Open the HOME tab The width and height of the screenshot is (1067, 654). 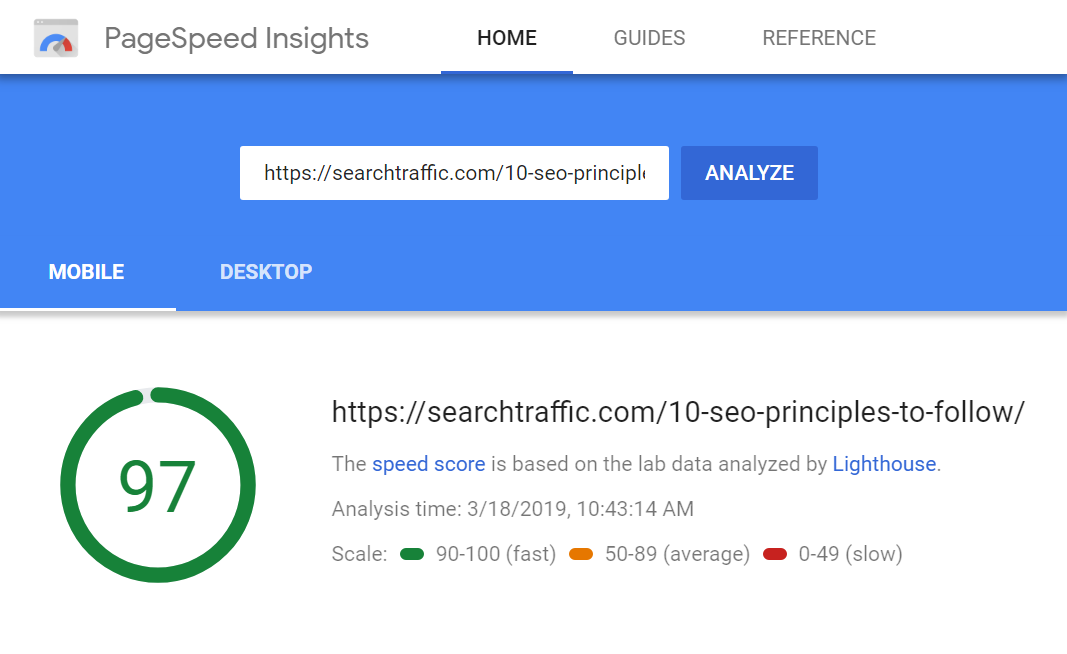pyautogui.click(x=507, y=38)
